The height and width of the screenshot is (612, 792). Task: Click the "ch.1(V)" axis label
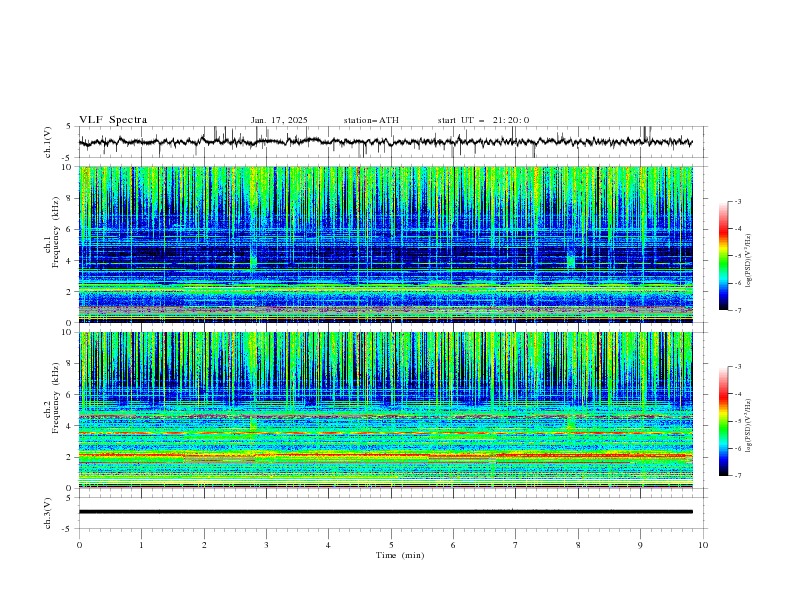point(48,142)
